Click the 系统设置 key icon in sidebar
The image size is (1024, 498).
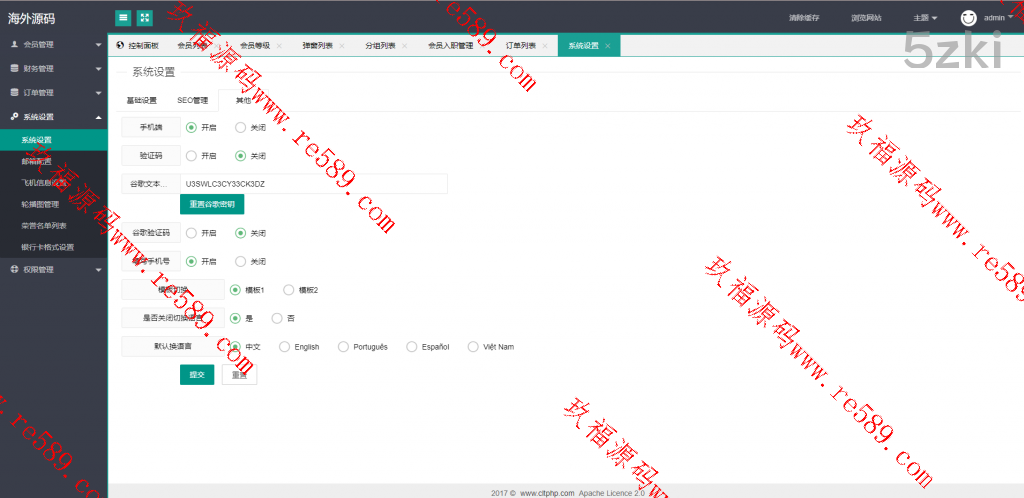pos(14,117)
